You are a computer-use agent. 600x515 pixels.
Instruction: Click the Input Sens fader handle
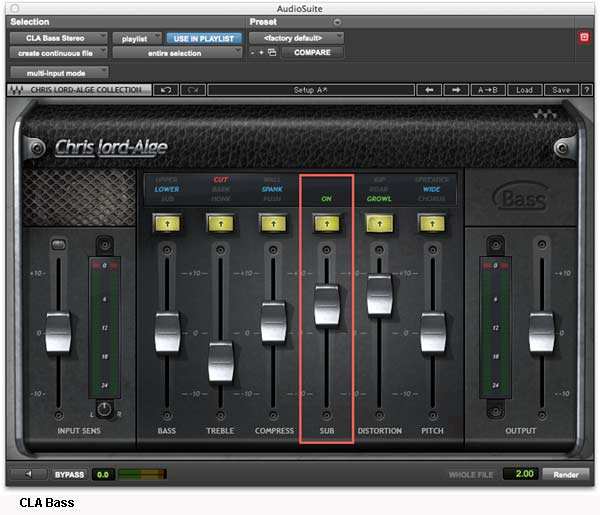click(59, 332)
